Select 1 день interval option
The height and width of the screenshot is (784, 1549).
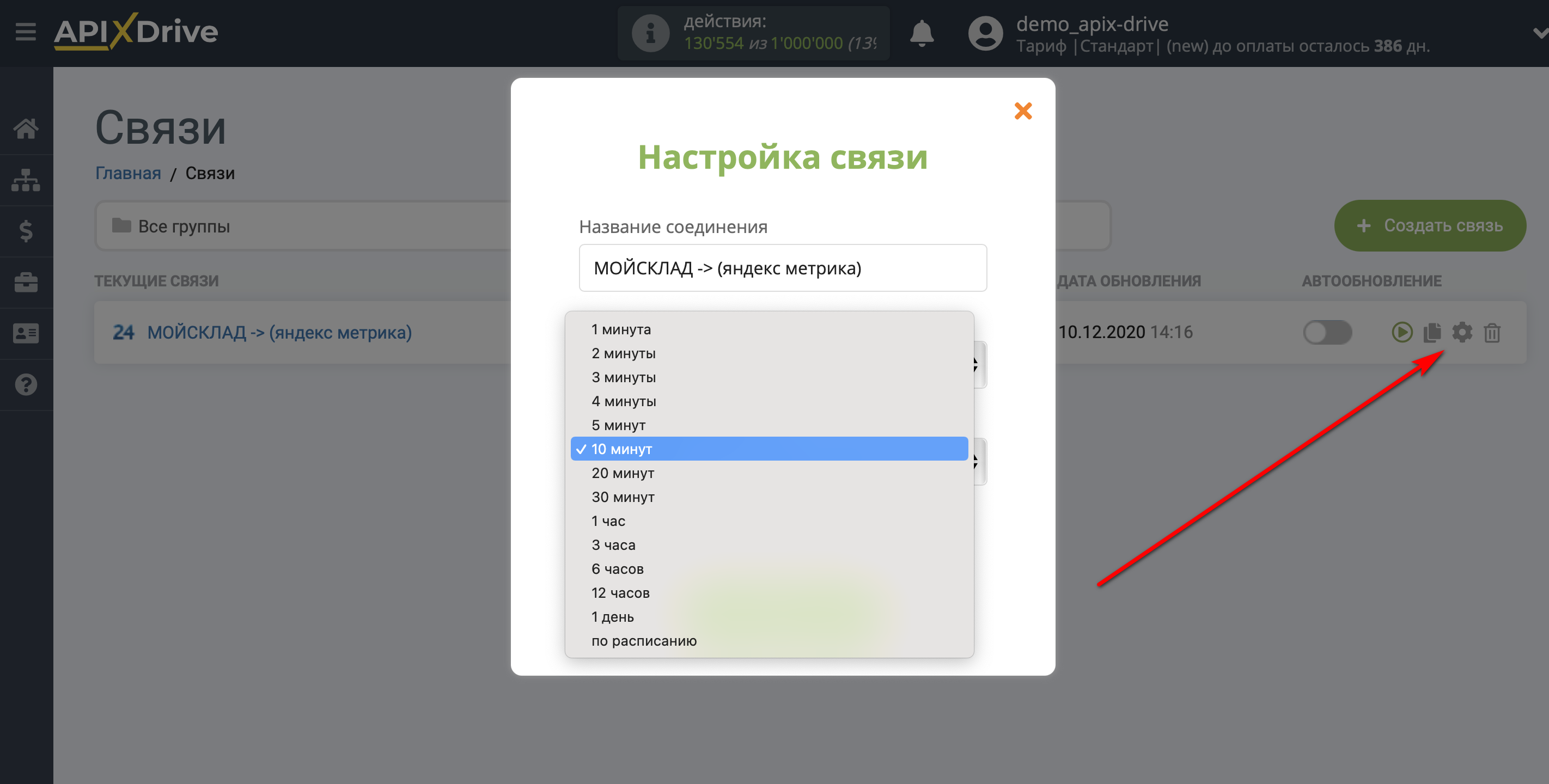[x=769, y=617]
